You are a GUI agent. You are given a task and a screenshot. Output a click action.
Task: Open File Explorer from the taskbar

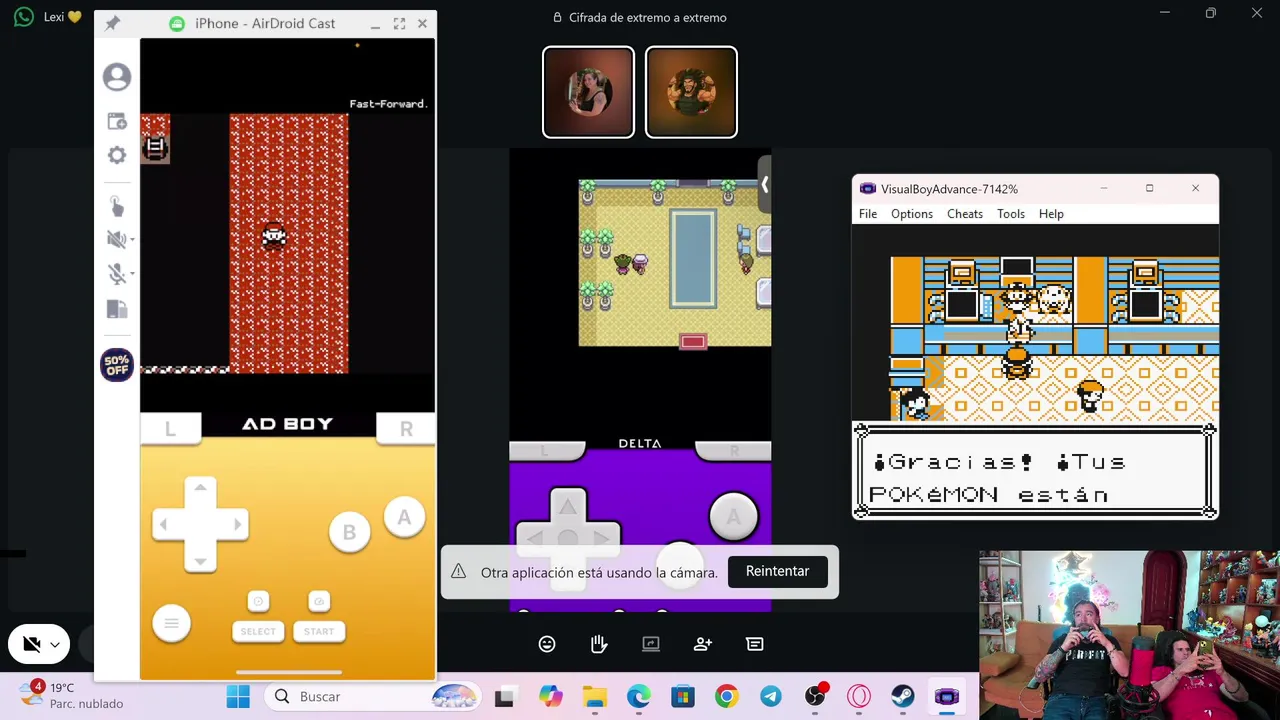[595, 697]
